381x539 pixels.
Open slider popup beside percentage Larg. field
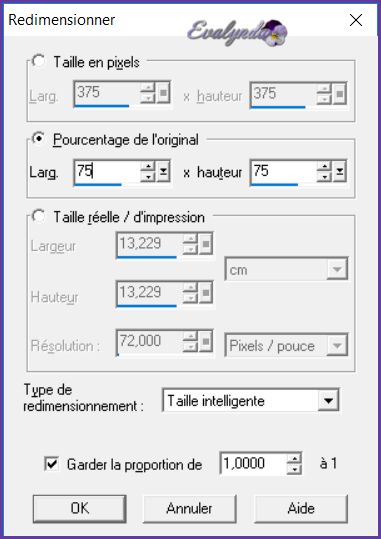tap(163, 171)
